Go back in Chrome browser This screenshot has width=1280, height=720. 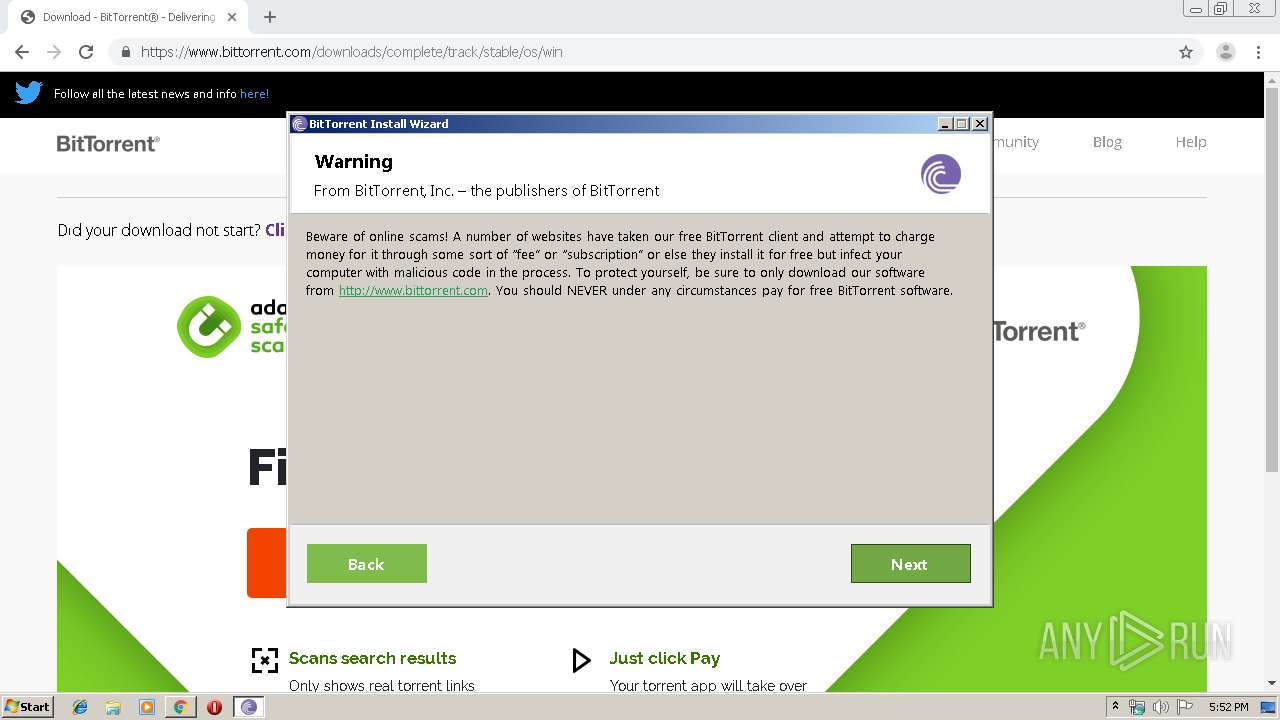click(x=22, y=52)
